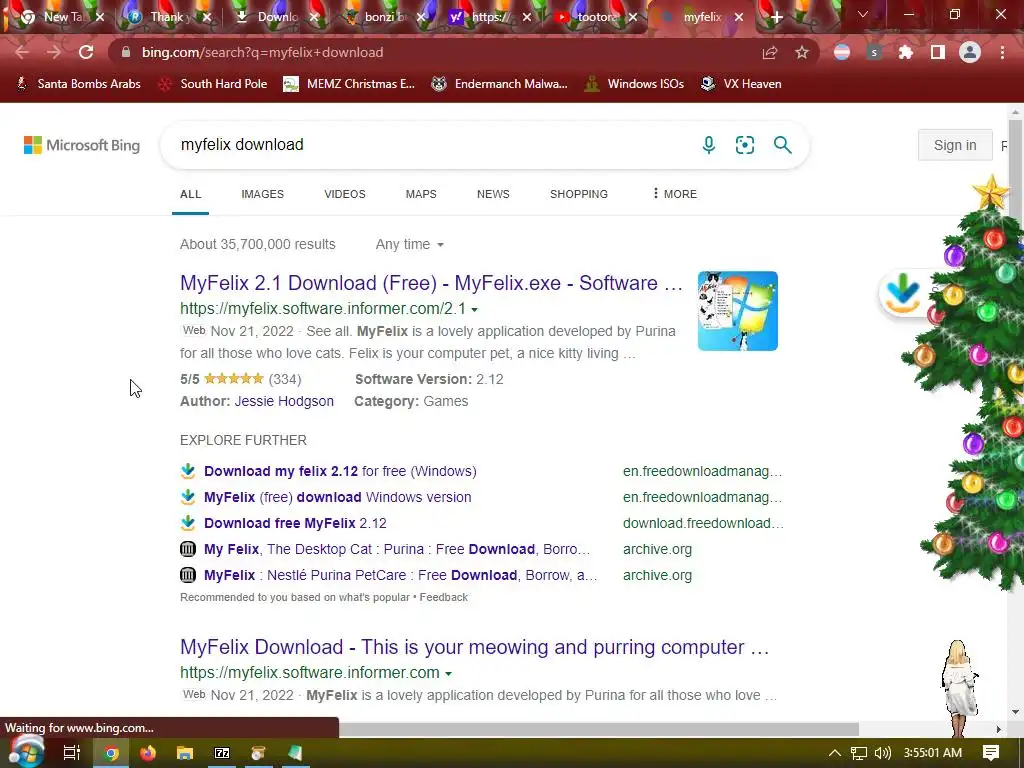Viewport: 1024px width, 768px height.
Task: Click the Chrome address bar URL
Action: pos(263,52)
